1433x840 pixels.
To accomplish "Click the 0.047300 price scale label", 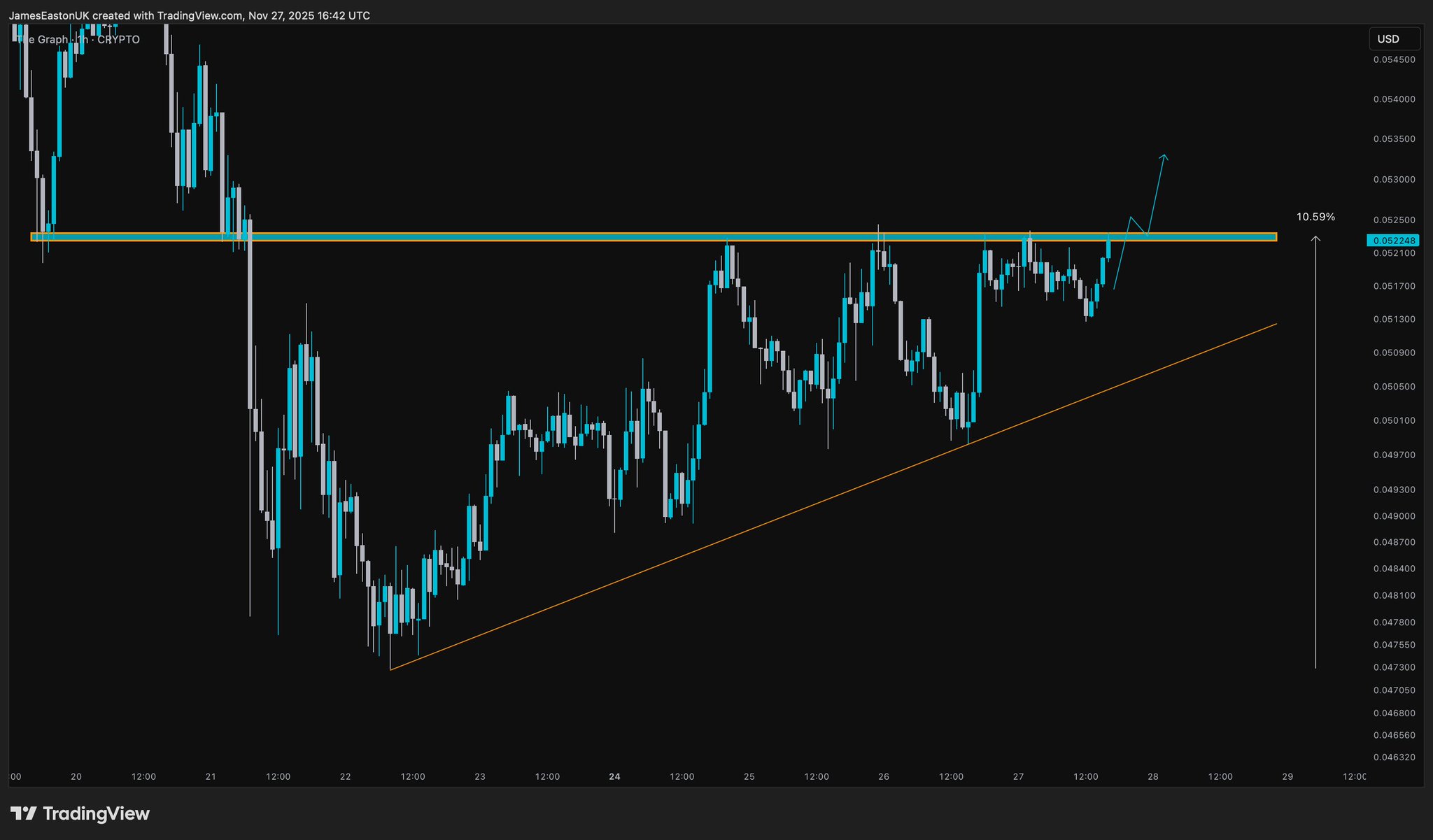I will click(x=1394, y=667).
